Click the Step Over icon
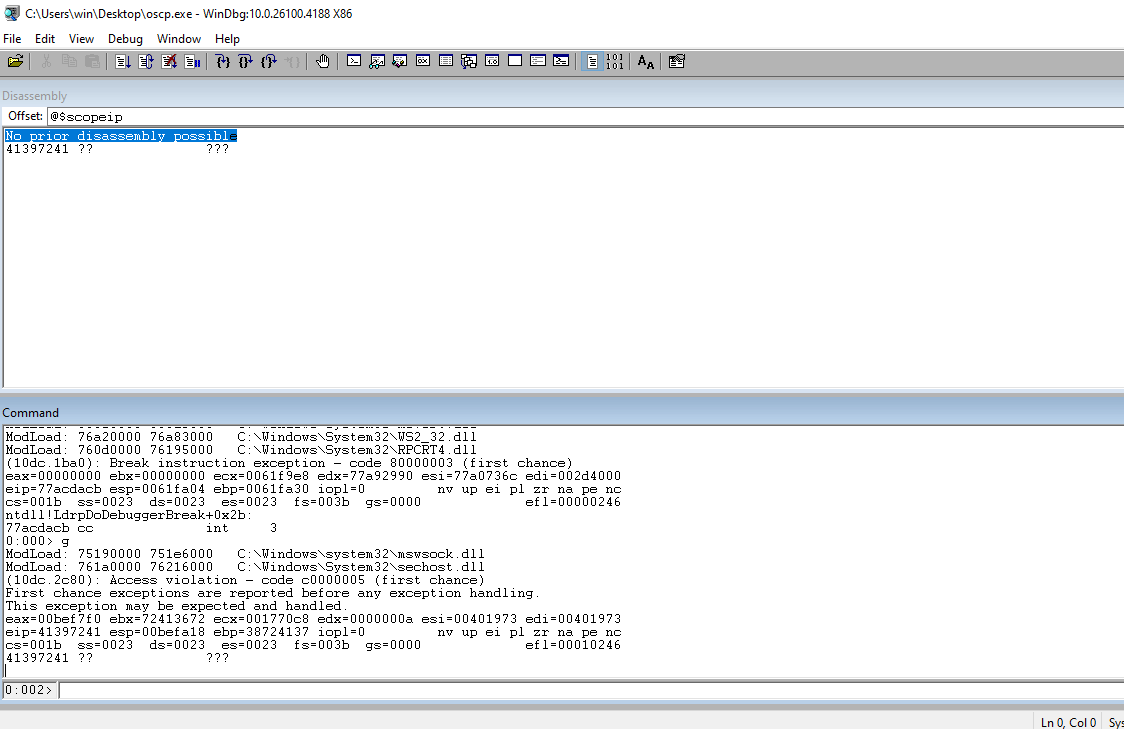This screenshot has width=1124, height=729. (246, 62)
